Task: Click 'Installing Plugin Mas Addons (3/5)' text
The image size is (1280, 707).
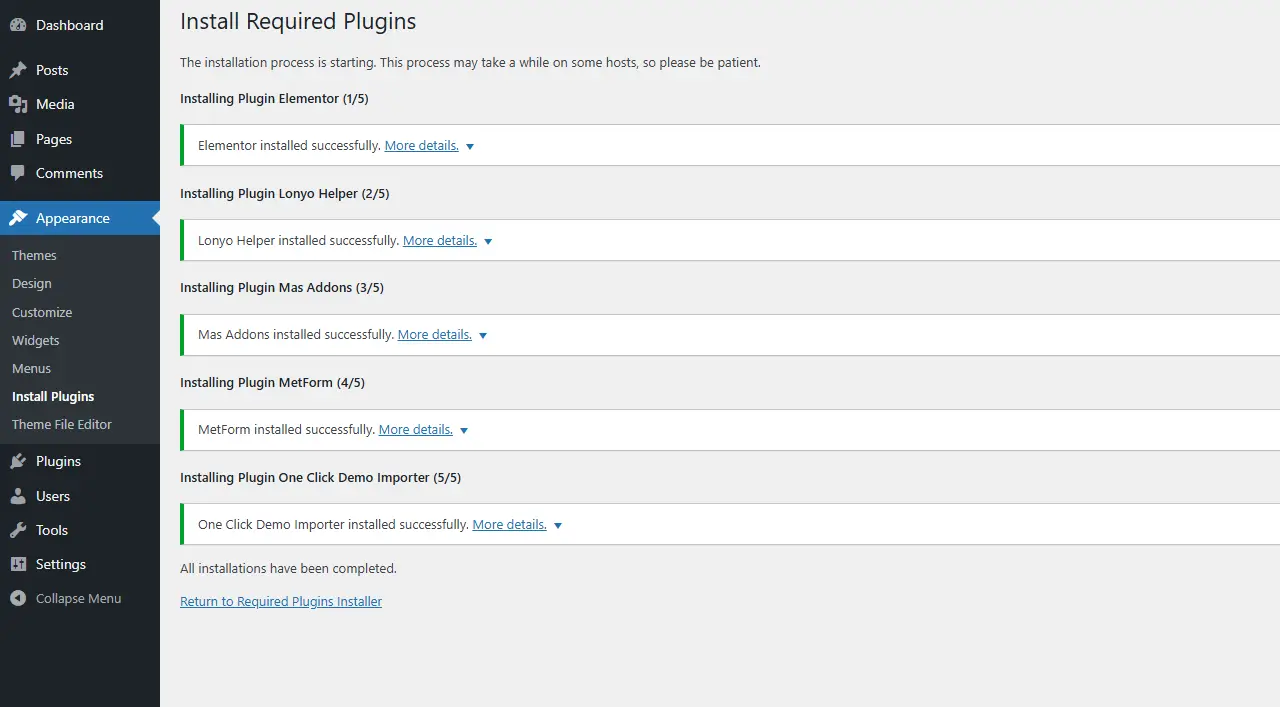Action: pos(282,287)
